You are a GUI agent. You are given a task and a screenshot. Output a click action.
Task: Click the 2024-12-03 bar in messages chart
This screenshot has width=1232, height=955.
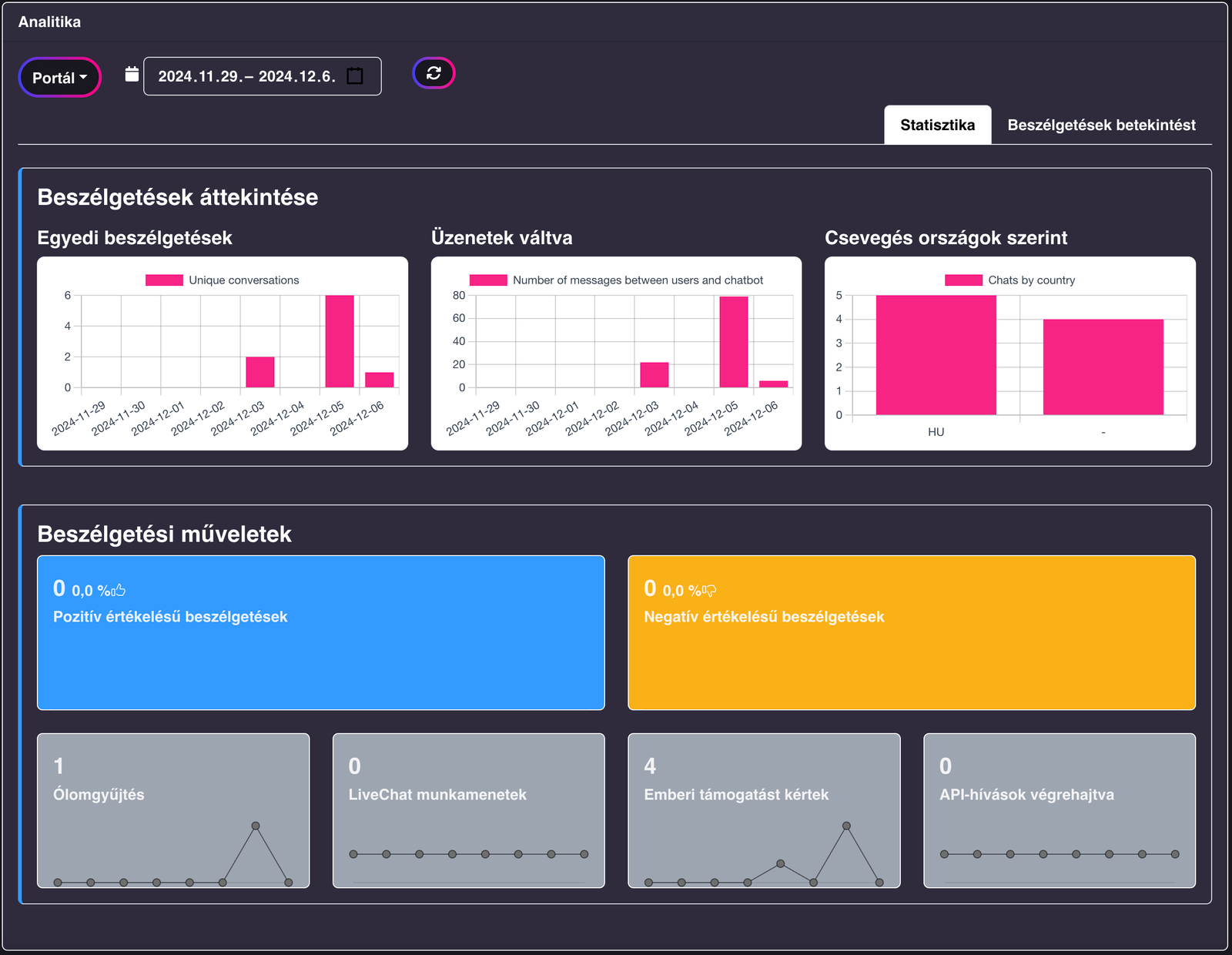click(x=654, y=375)
